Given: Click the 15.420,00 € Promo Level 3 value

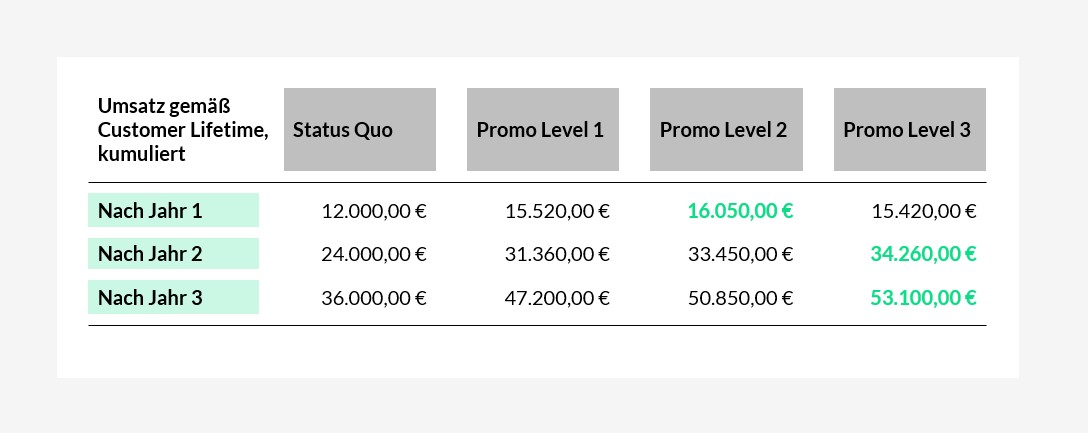Looking at the screenshot, I should [924, 211].
